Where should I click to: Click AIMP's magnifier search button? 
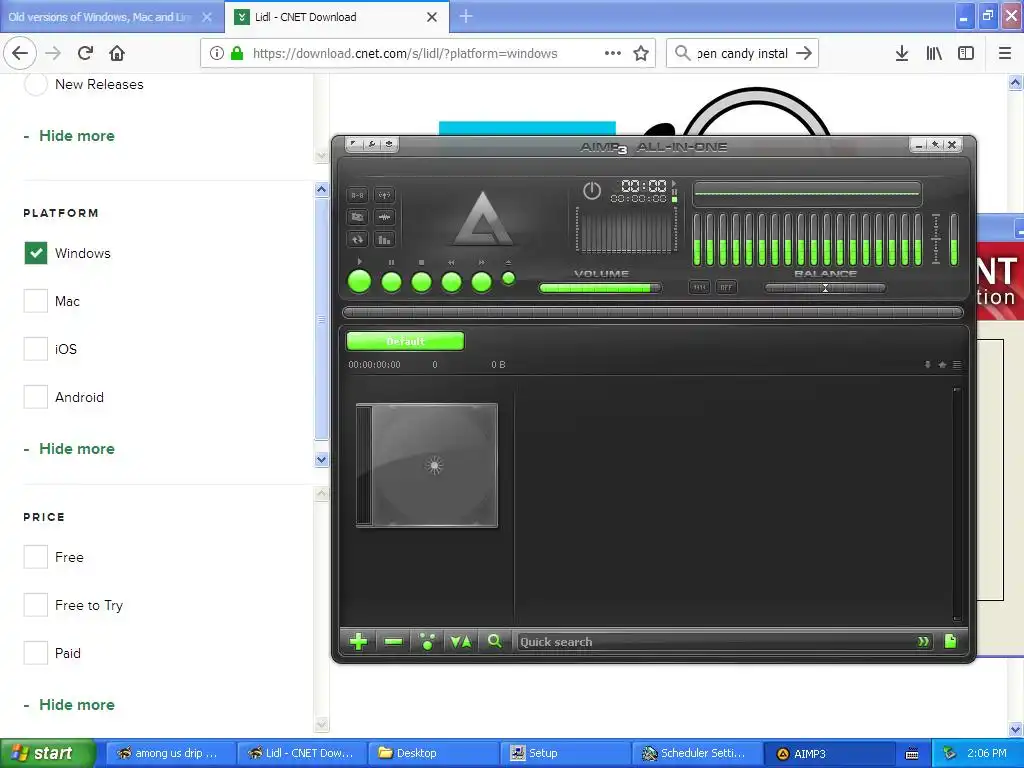[495, 641]
